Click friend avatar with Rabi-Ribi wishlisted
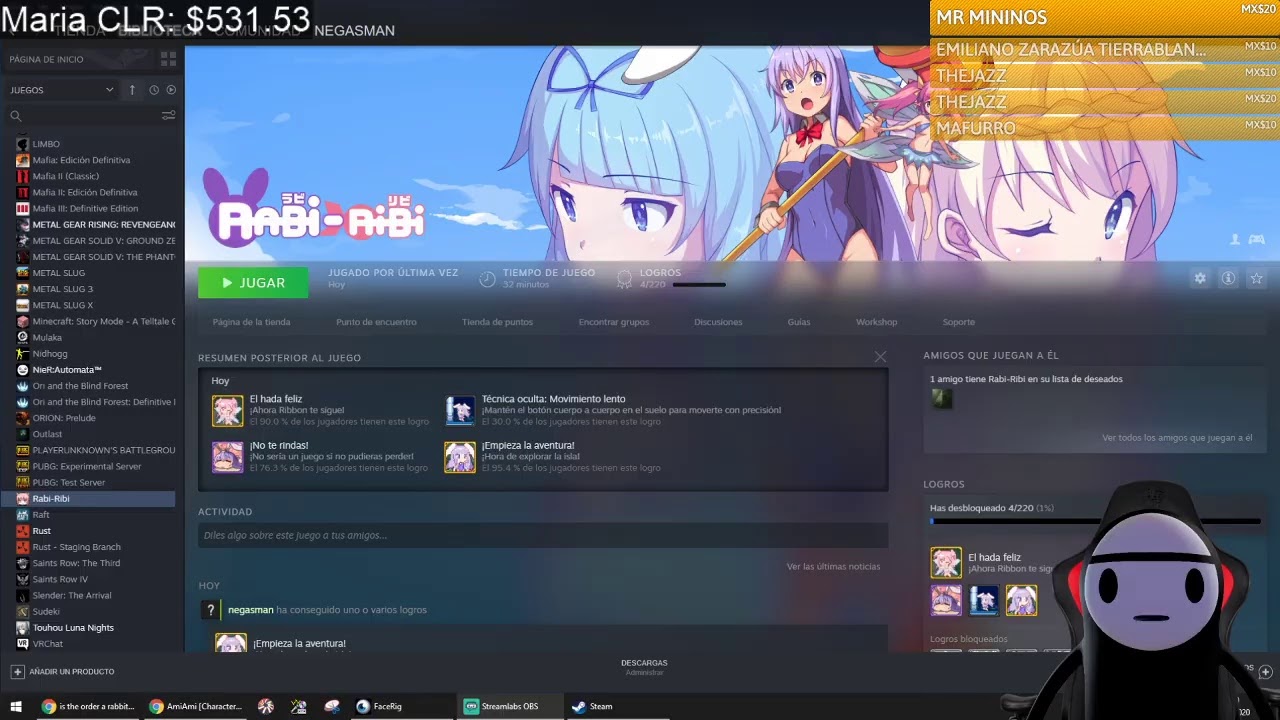 click(942, 399)
